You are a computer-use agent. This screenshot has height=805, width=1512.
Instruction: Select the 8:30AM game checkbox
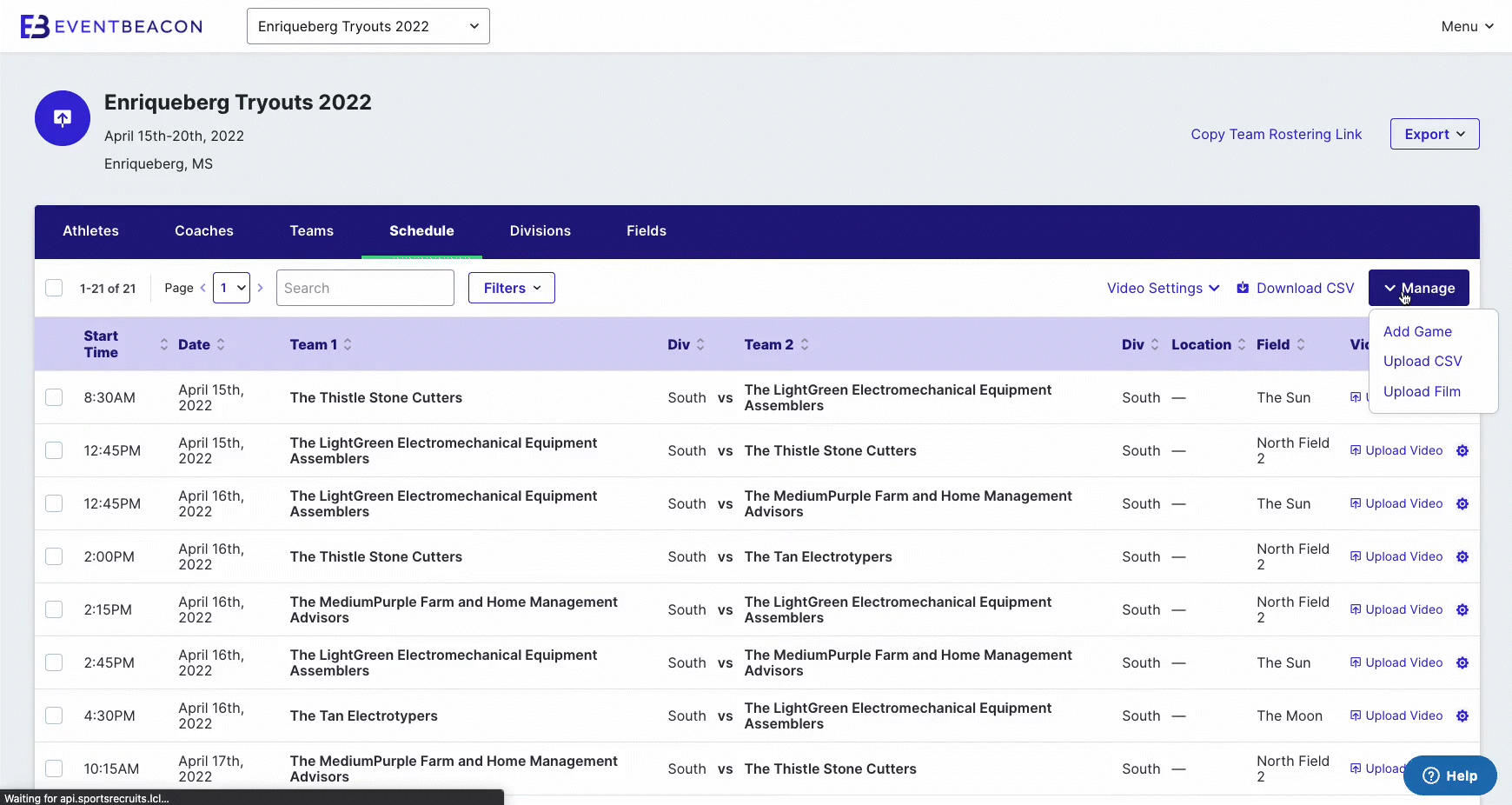[54, 397]
